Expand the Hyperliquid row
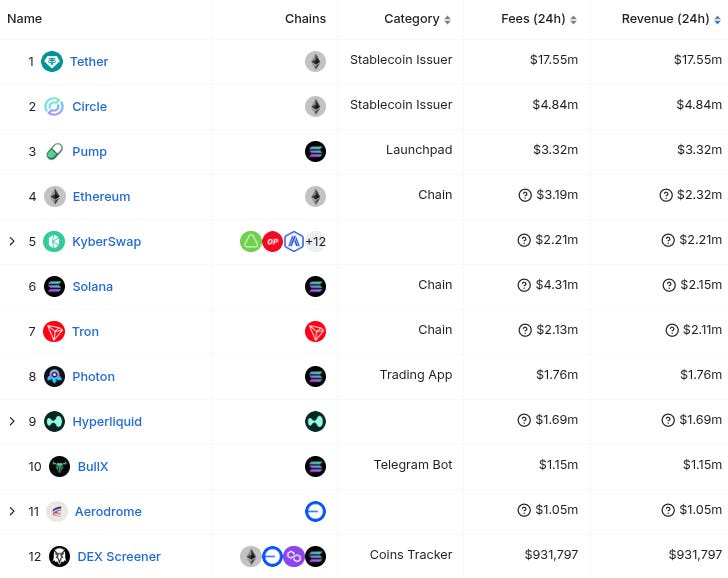Viewport: 728px width, 578px height. pos(12,422)
